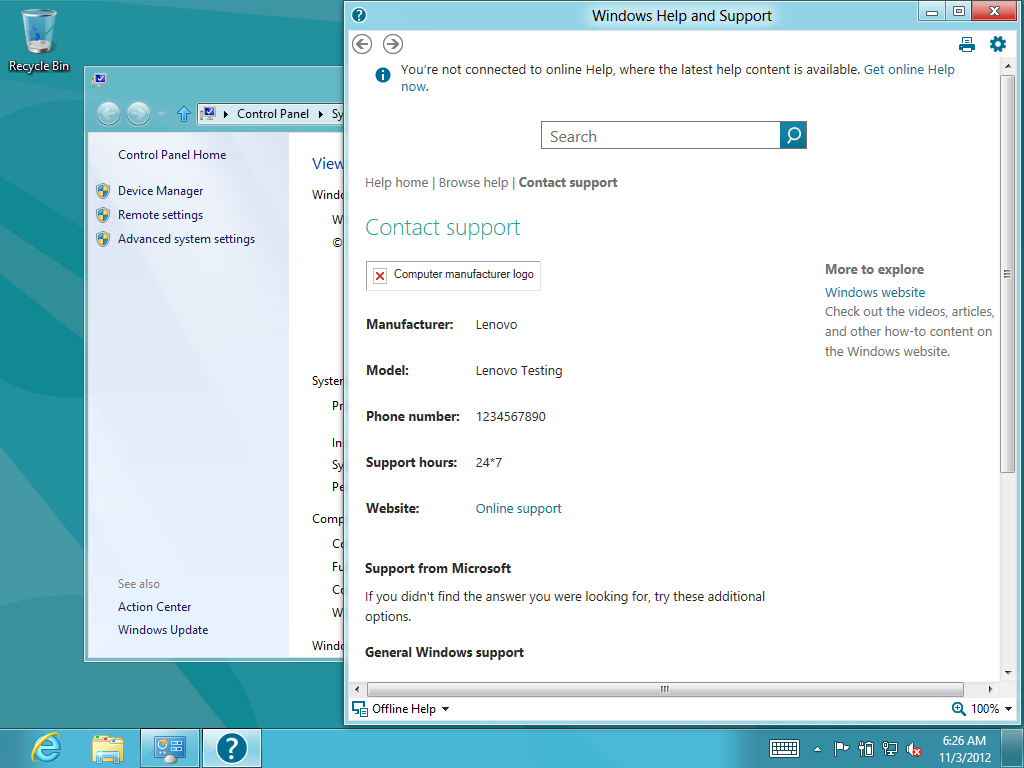Viewport: 1024px width, 768px height.
Task: Click the Back arrow in Help window
Action: tap(363, 44)
